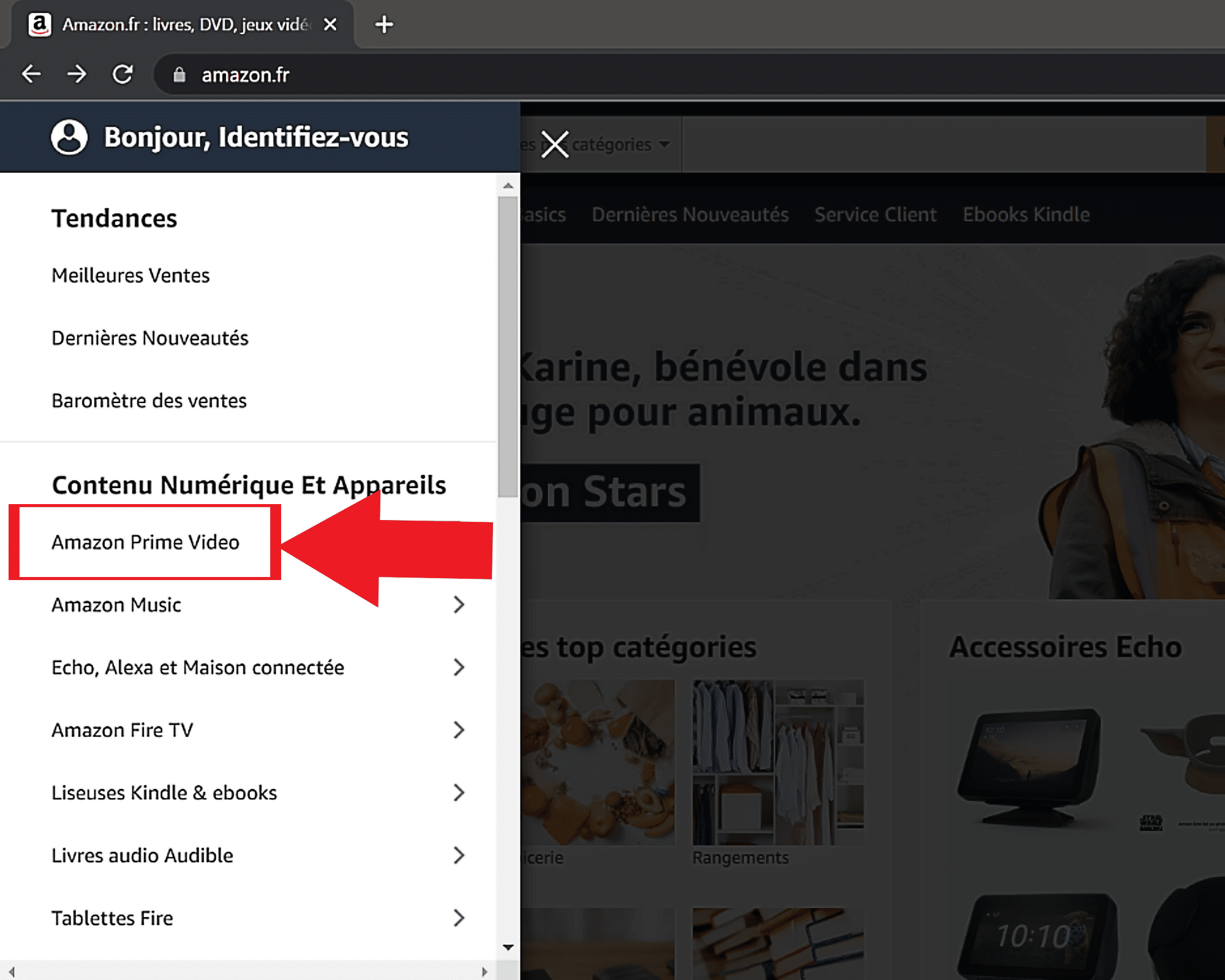Open Baromètre des ventes
Screen dimensions: 1225x980
click(x=149, y=401)
